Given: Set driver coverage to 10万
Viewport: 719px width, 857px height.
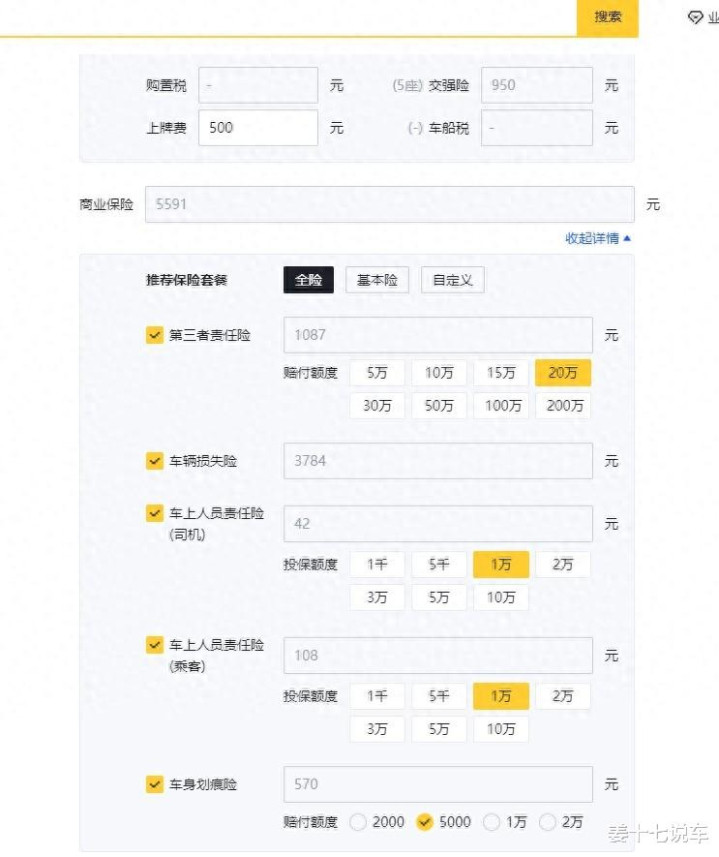Looking at the screenshot, I should pyautogui.click(x=501, y=597).
